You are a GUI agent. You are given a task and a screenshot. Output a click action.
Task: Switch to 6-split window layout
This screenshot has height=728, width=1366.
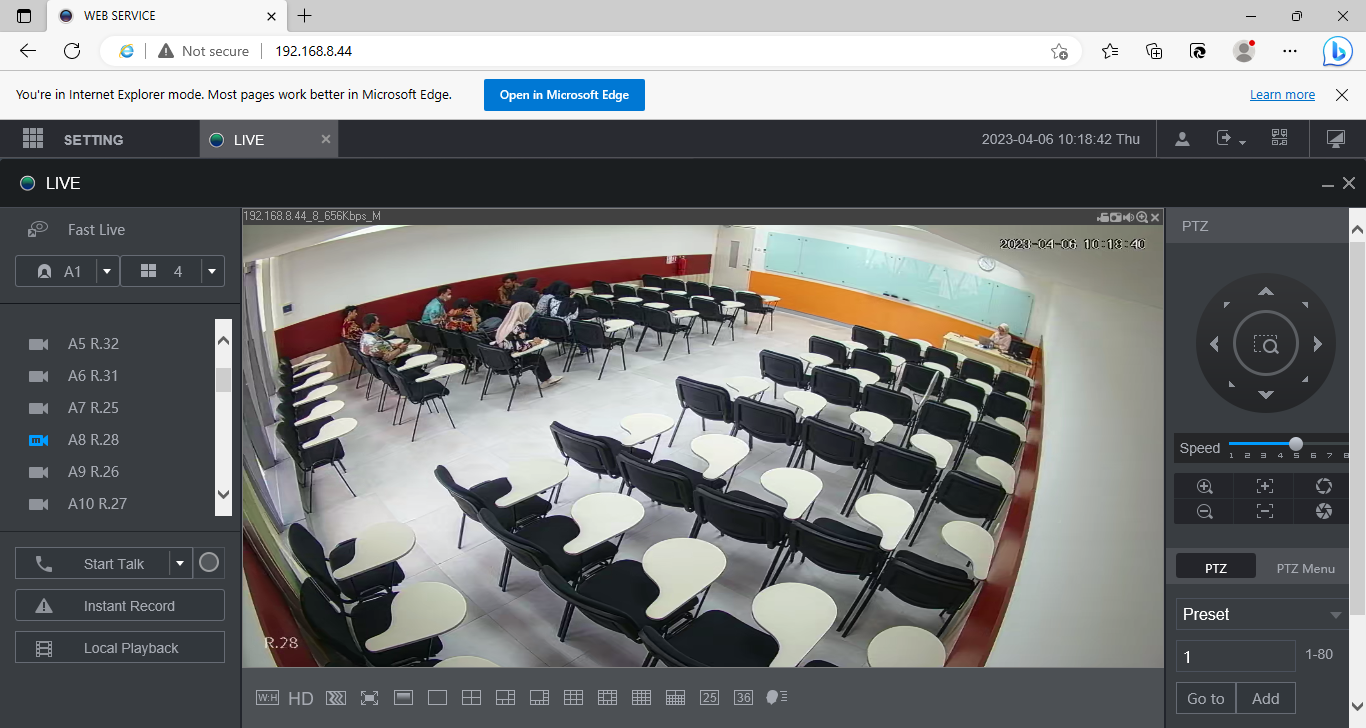[x=505, y=698]
